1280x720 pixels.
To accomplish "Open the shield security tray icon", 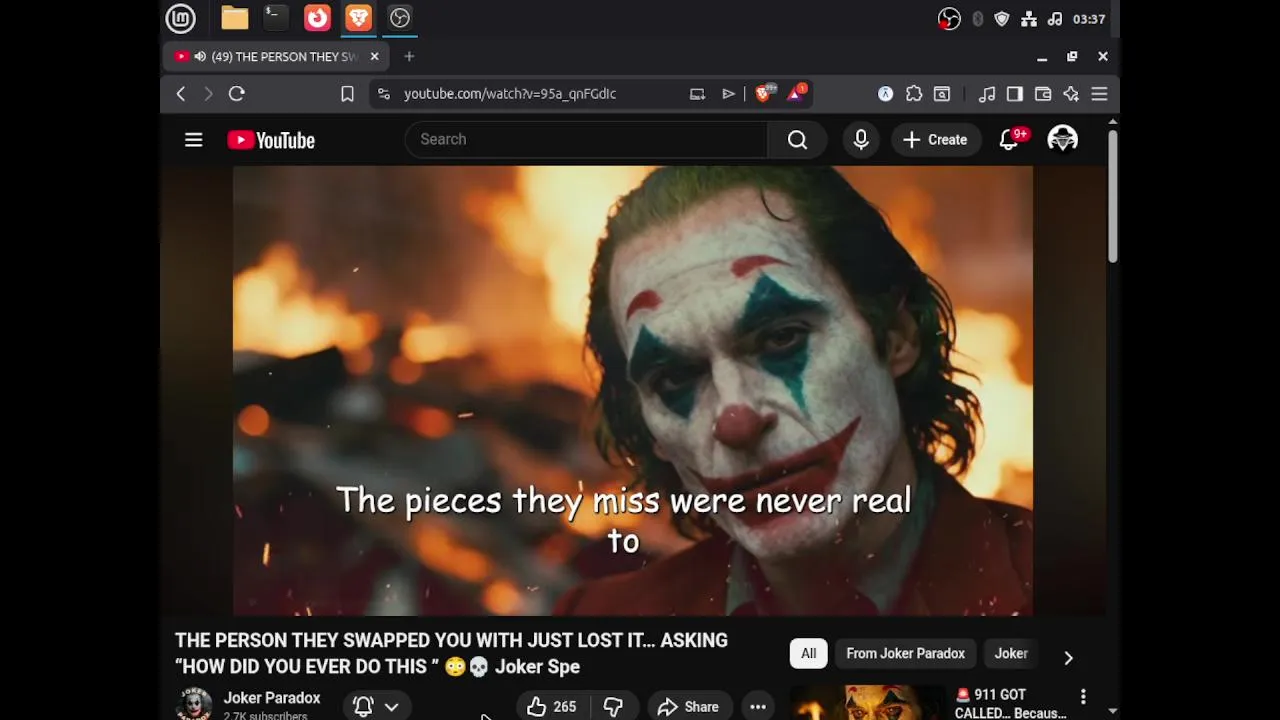I will 1002,19.
